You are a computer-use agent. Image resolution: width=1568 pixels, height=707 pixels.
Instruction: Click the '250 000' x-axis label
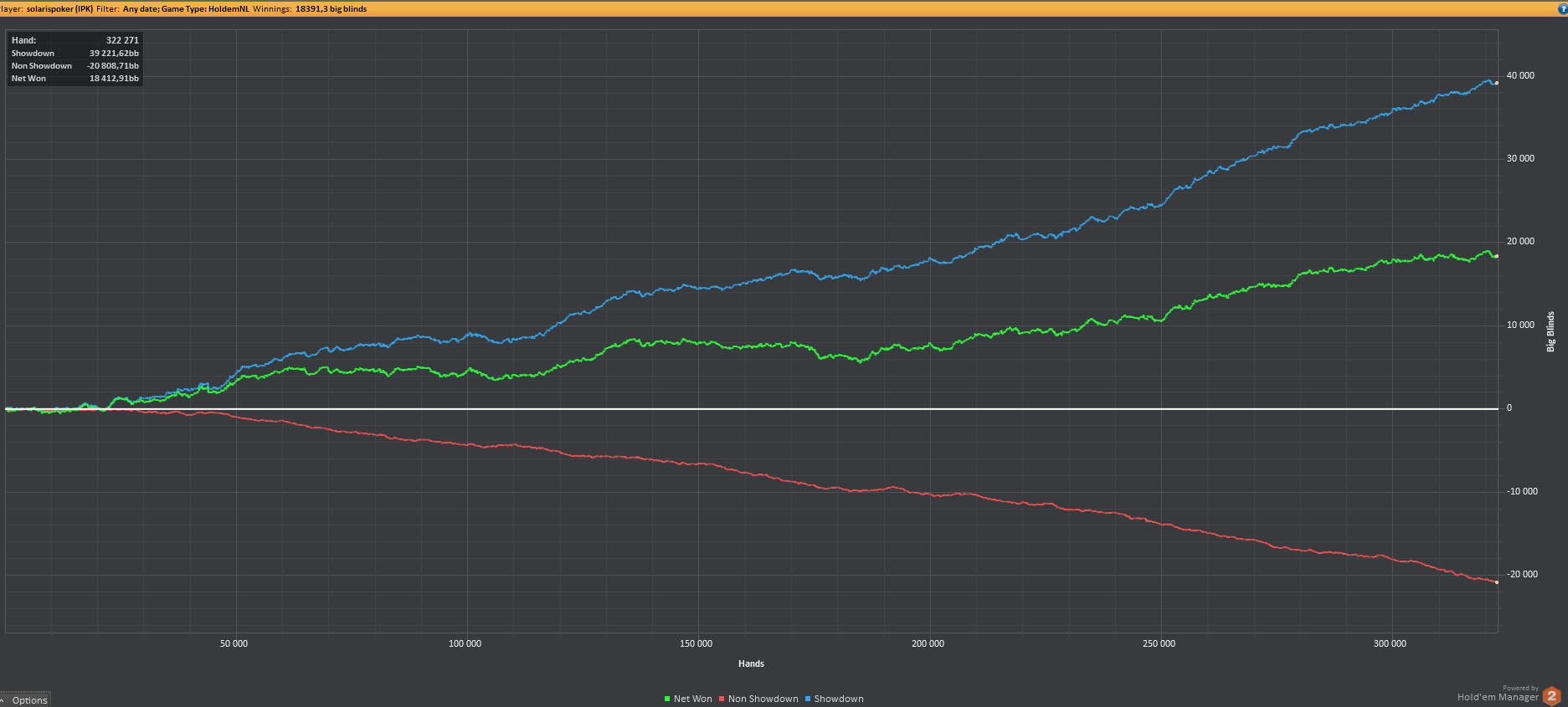point(1159,643)
